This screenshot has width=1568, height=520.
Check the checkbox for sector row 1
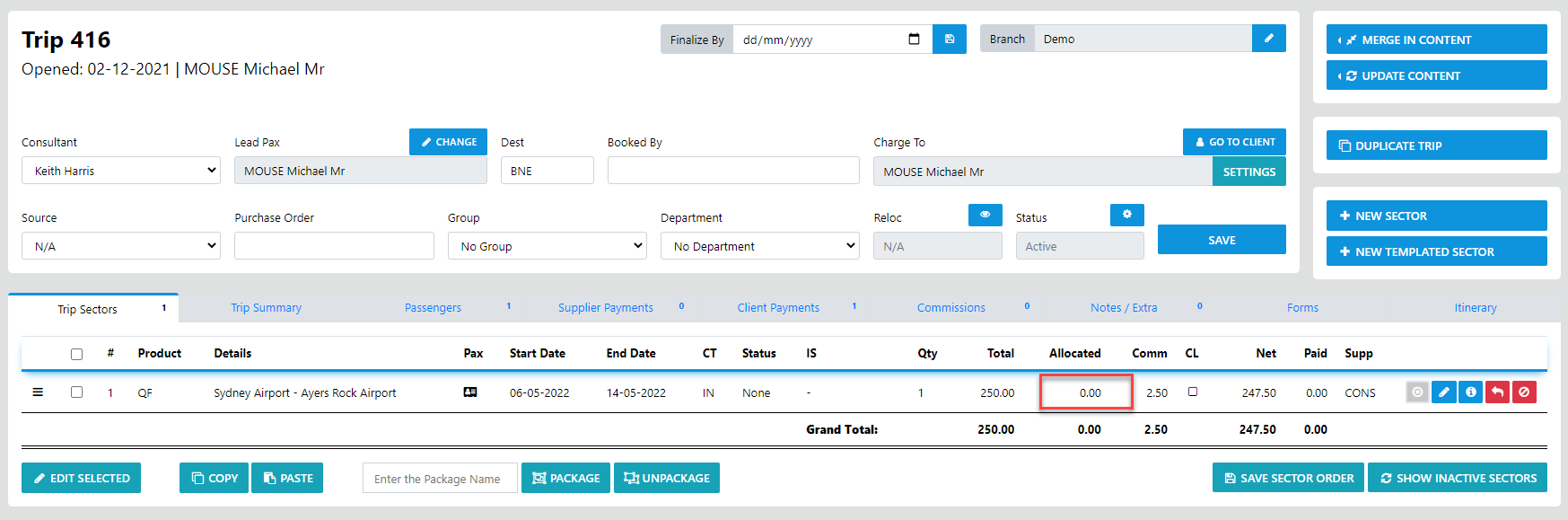pos(77,392)
